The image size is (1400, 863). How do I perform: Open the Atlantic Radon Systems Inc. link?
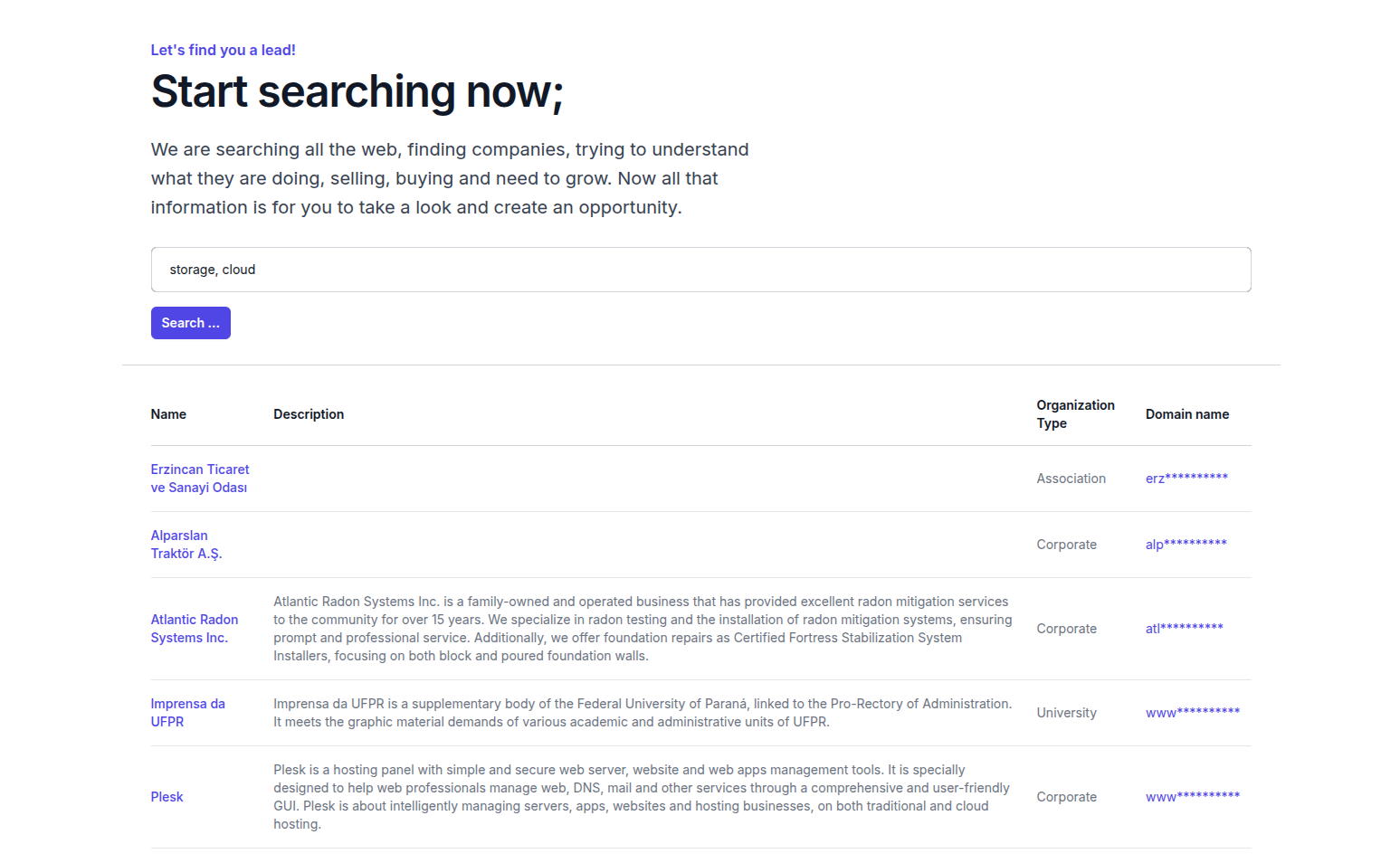click(x=194, y=628)
